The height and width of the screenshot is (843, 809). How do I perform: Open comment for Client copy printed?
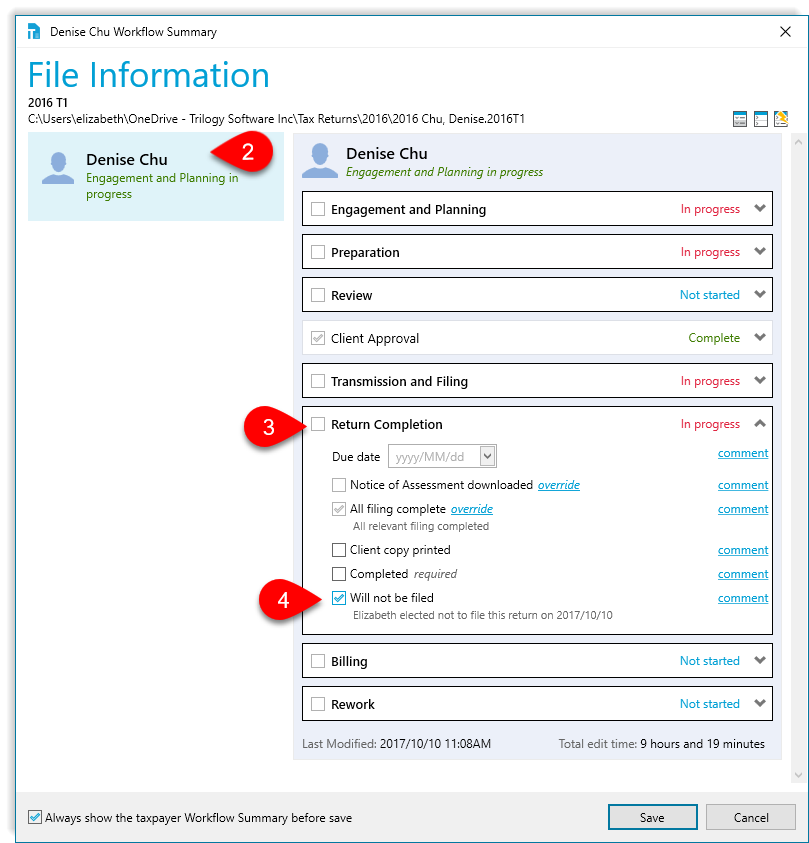pos(743,550)
